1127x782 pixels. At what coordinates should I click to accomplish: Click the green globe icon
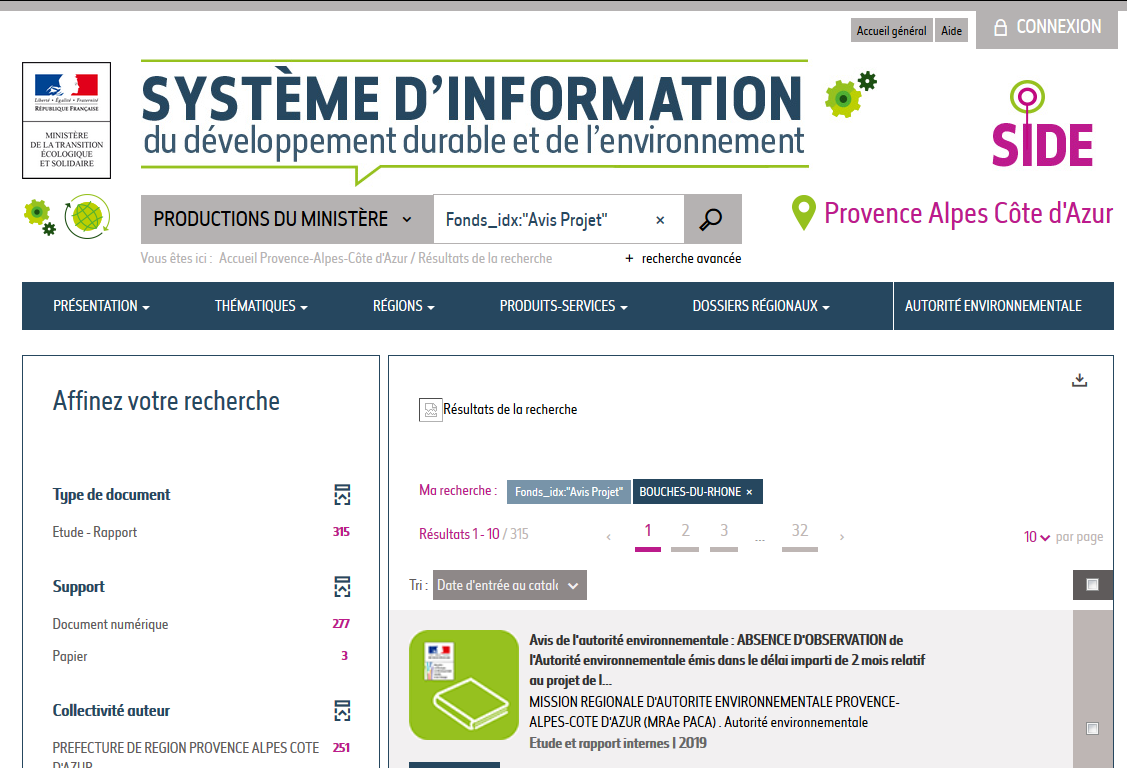coord(88,216)
